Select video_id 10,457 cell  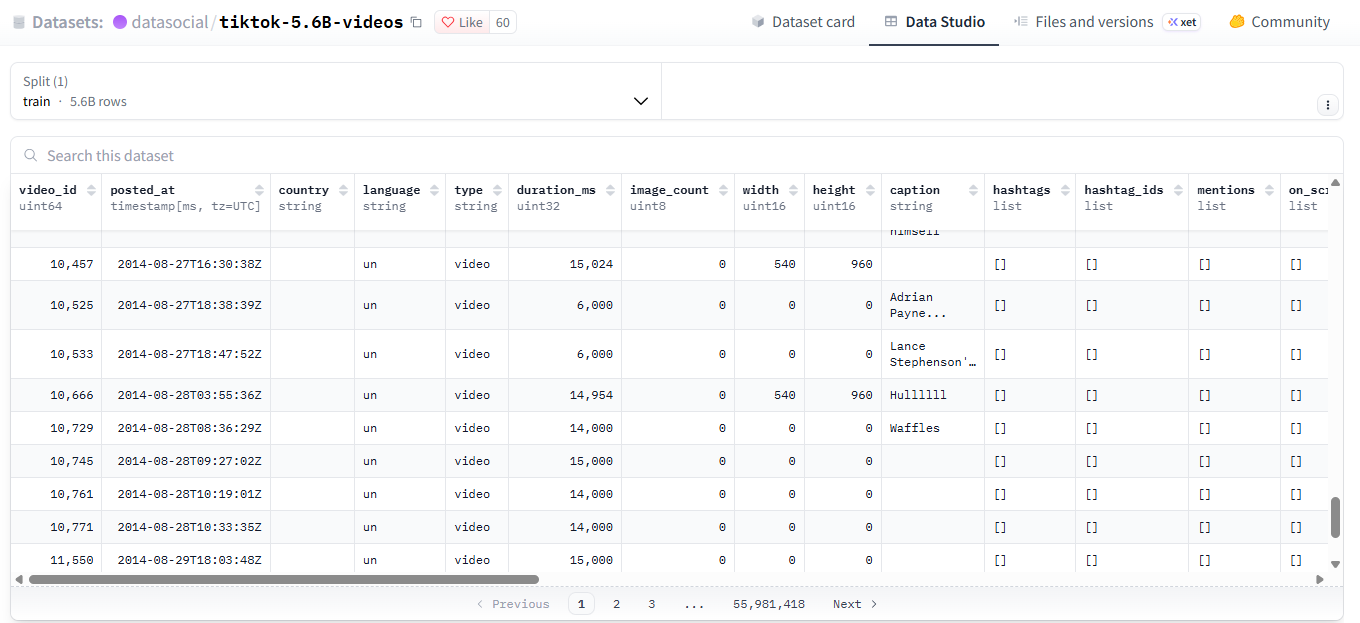tap(56, 264)
